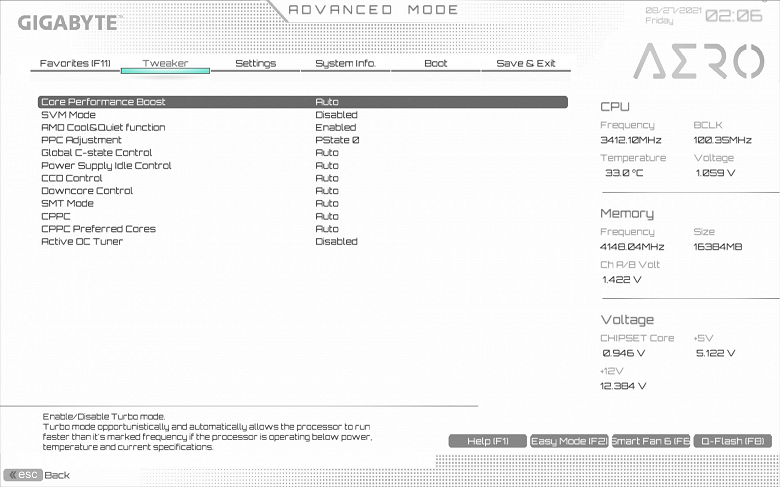Image resolution: width=780 pixels, height=487 pixels.
Task: Click the ADVANCED MODE title
Action: [x=373, y=10]
